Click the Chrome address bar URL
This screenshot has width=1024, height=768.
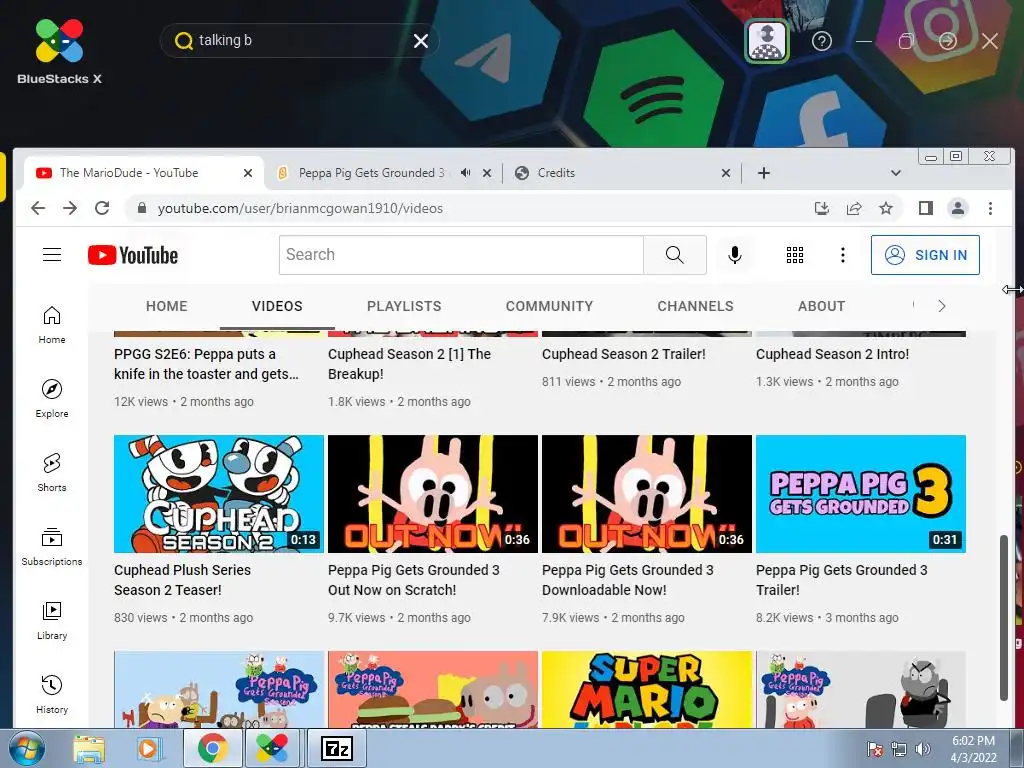300,208
